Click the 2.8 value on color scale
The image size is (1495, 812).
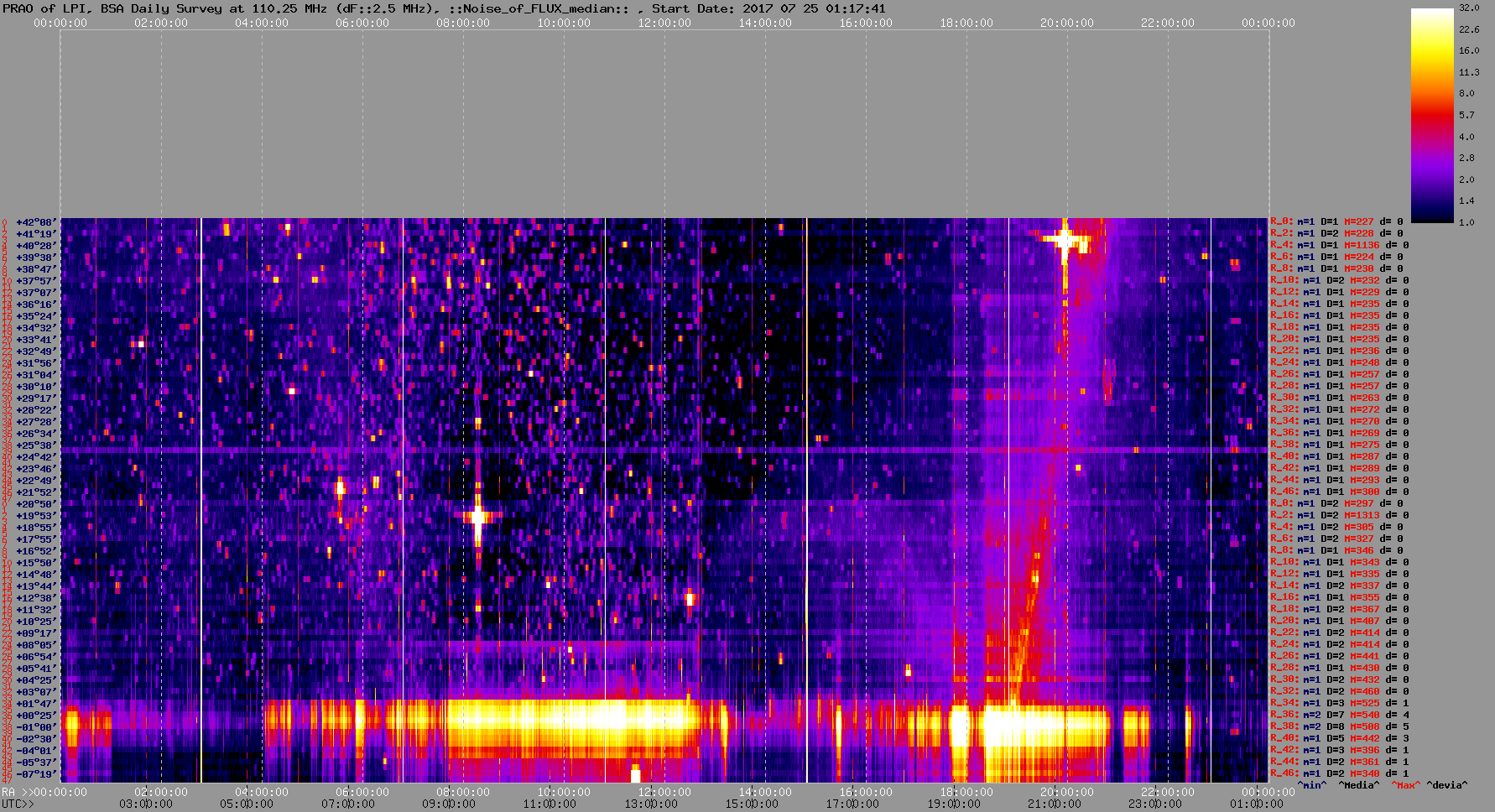[x=1466, y=158]
